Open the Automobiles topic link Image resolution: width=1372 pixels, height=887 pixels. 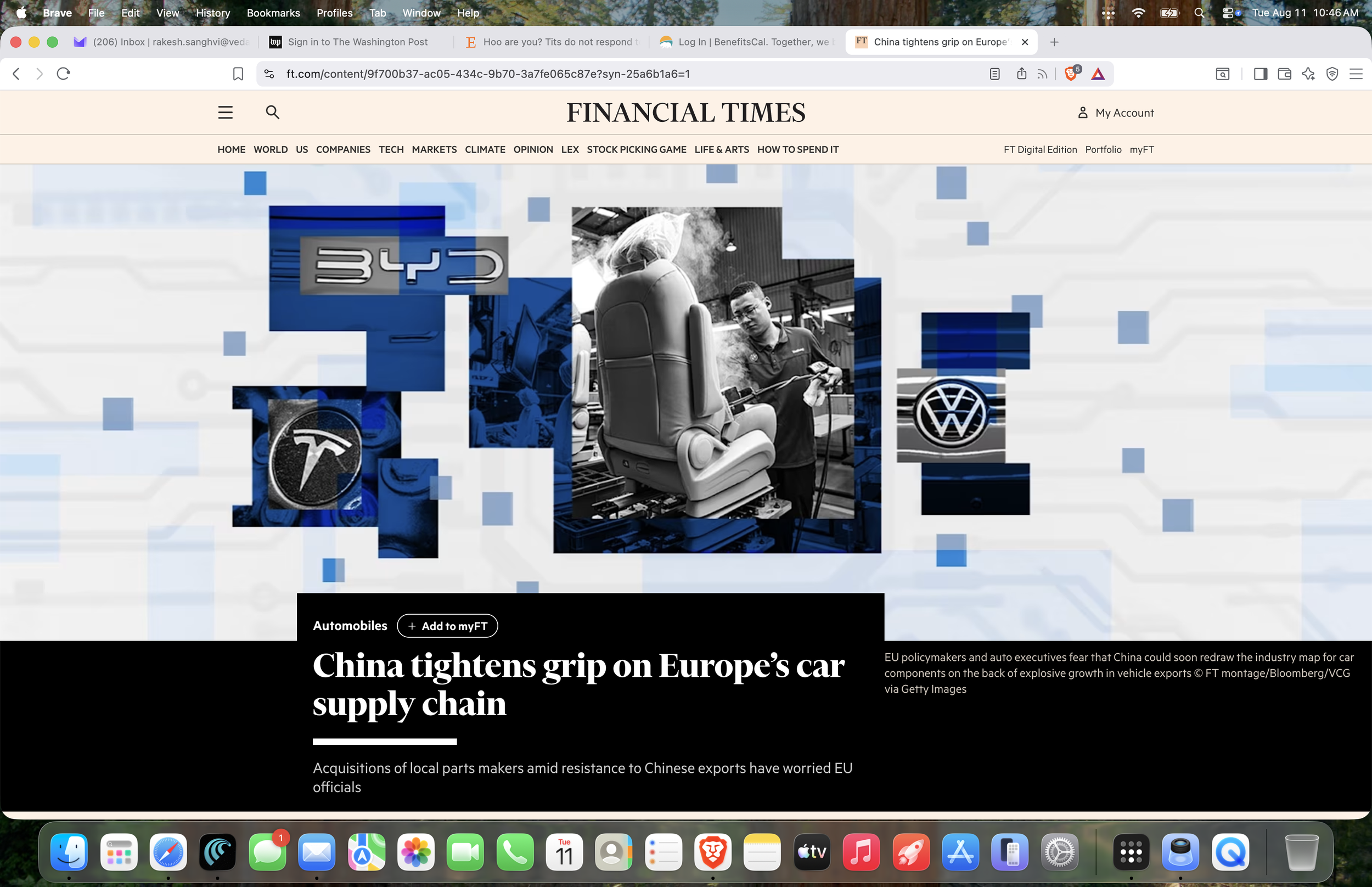(350, 626)
